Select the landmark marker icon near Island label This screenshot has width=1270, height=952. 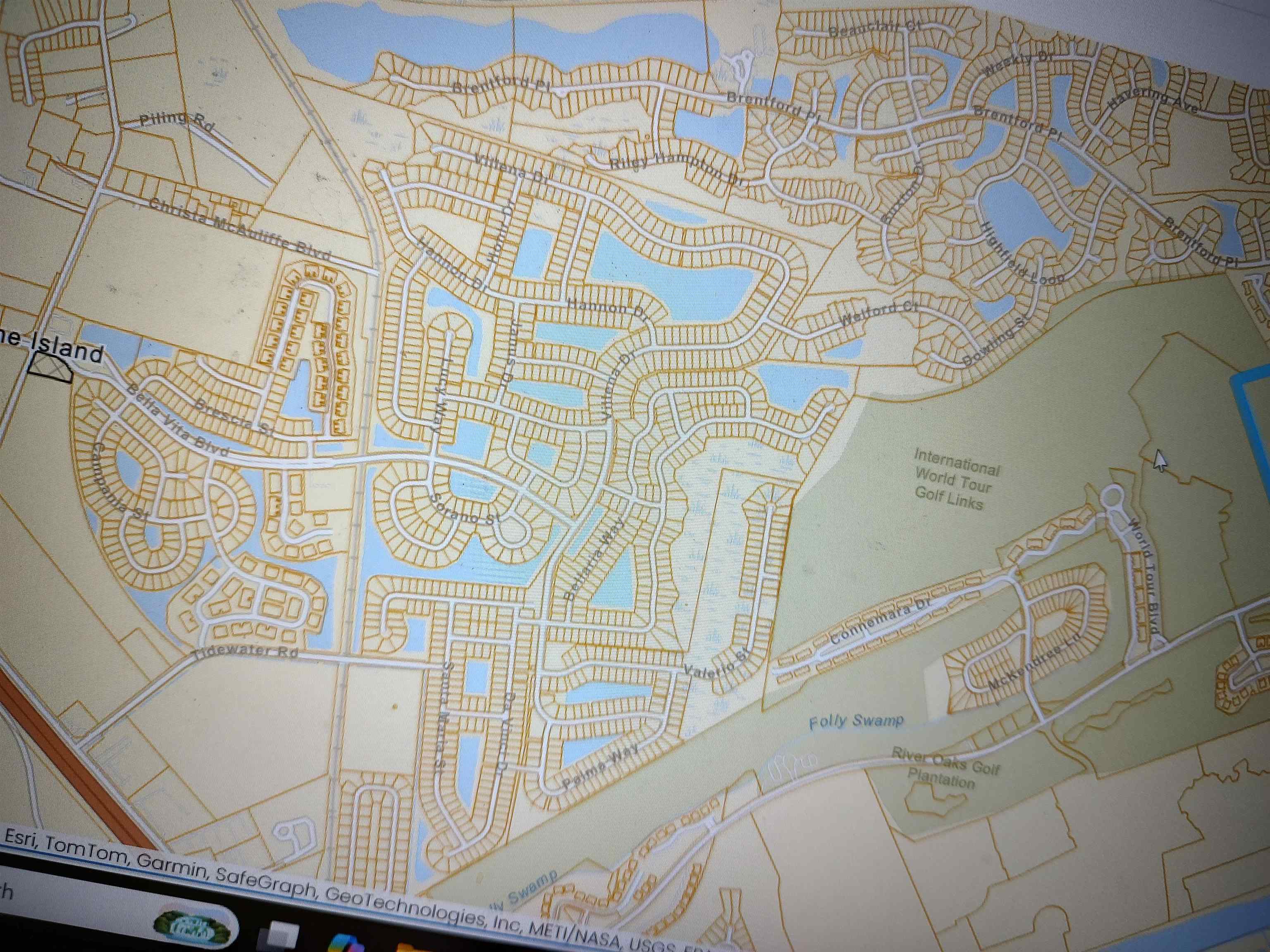tap(50, 369)
